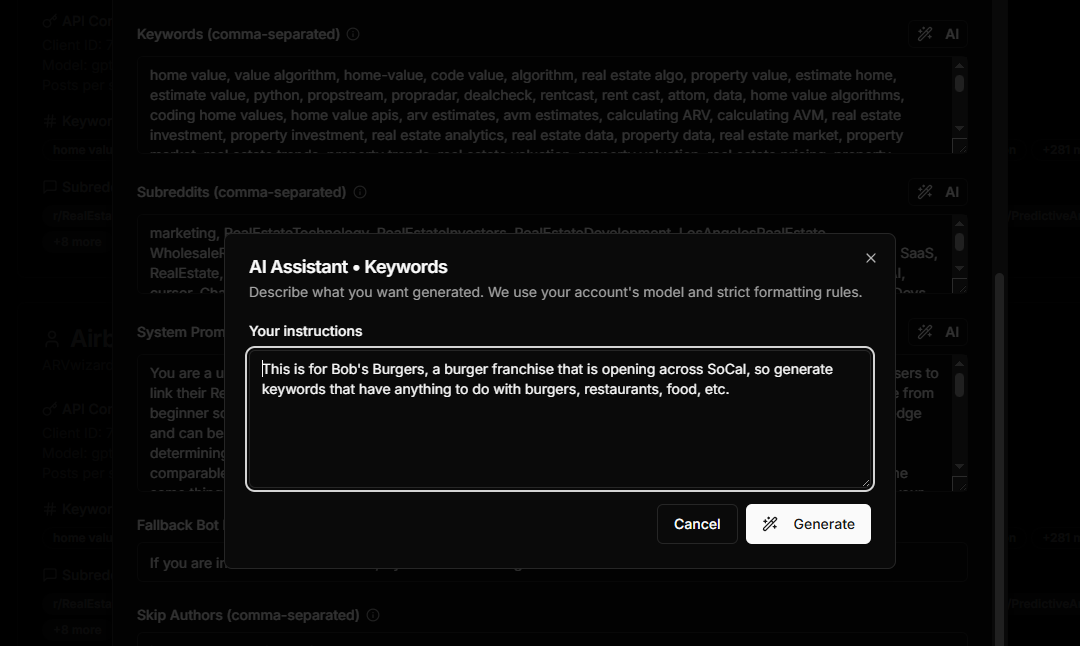Click the Generate button with wand icon
Image resolution: width=1080 pixels, height=646 pixels.
pyautogui.click(x=808, y=524)
